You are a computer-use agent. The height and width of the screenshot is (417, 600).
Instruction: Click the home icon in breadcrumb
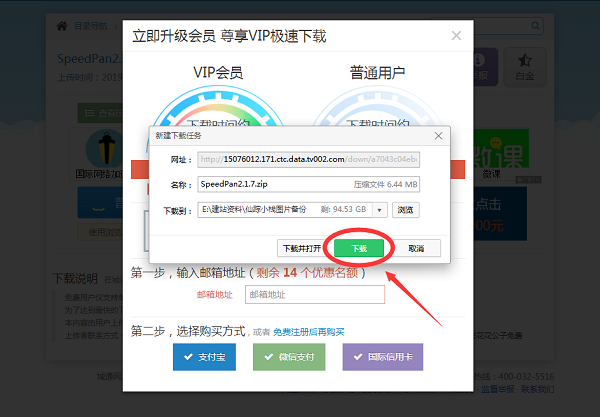(62, 26)
